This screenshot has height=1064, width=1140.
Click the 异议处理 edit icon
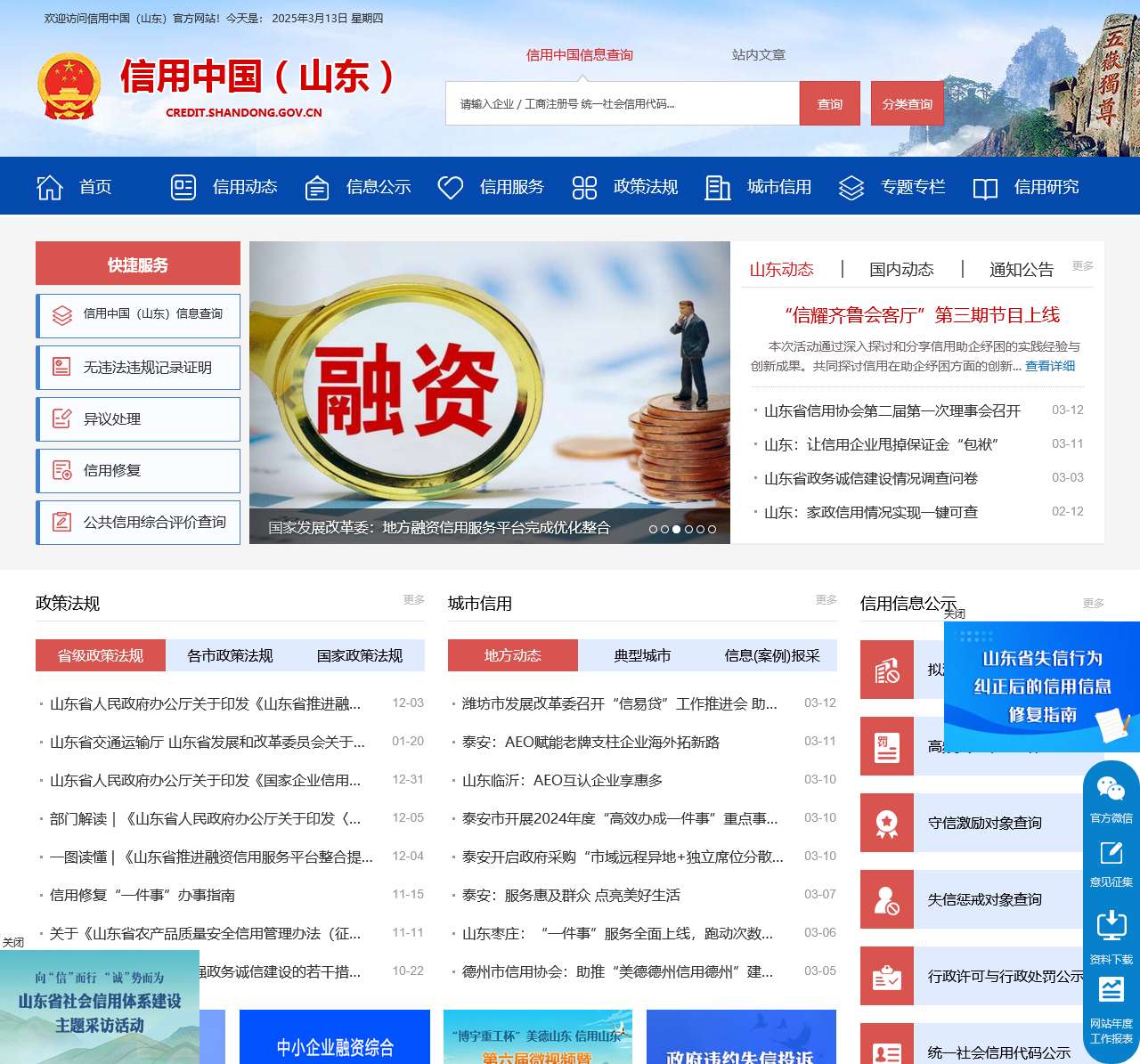click(62, 418)
